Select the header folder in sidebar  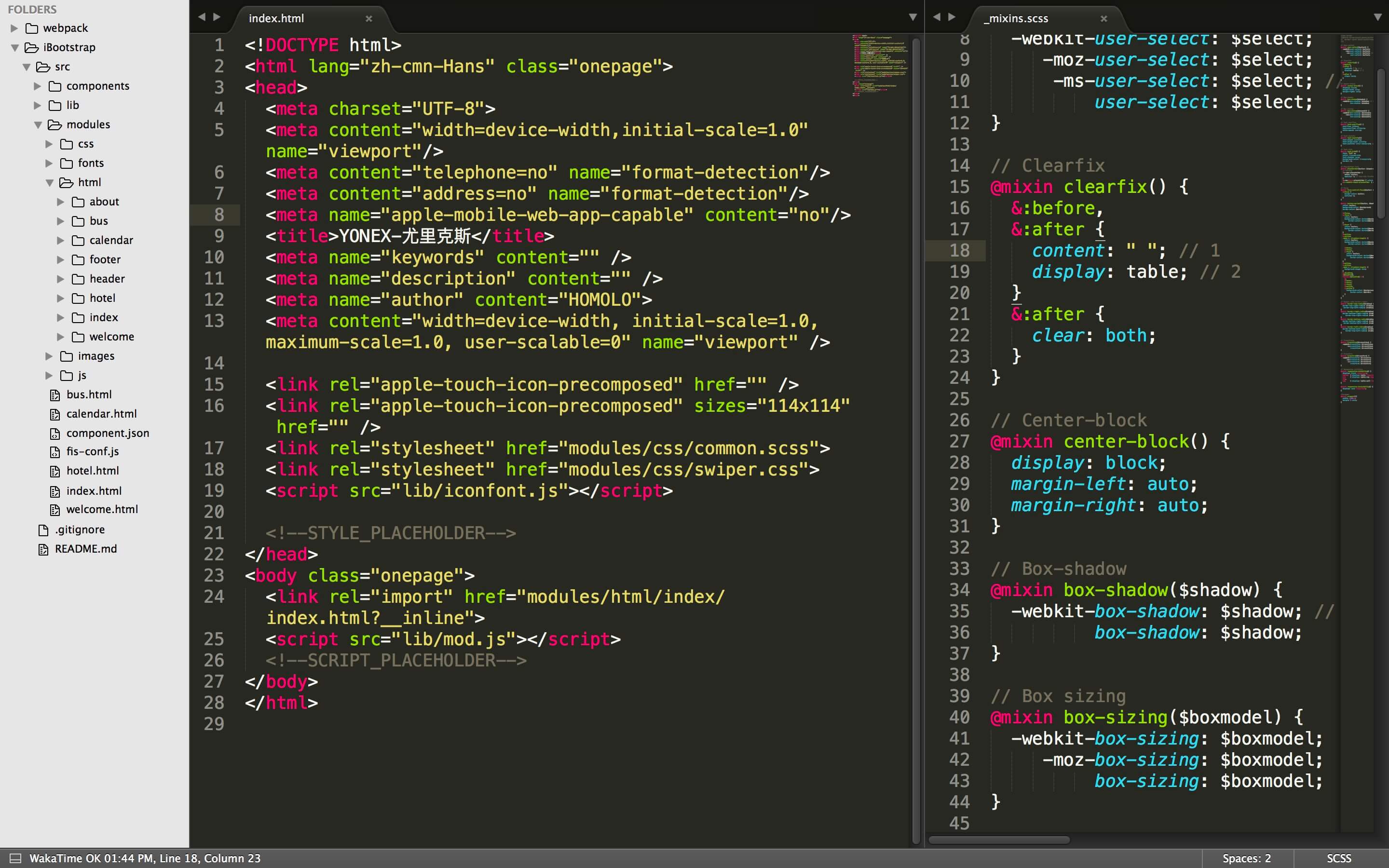pyautogui.click(x=107, y=279)
